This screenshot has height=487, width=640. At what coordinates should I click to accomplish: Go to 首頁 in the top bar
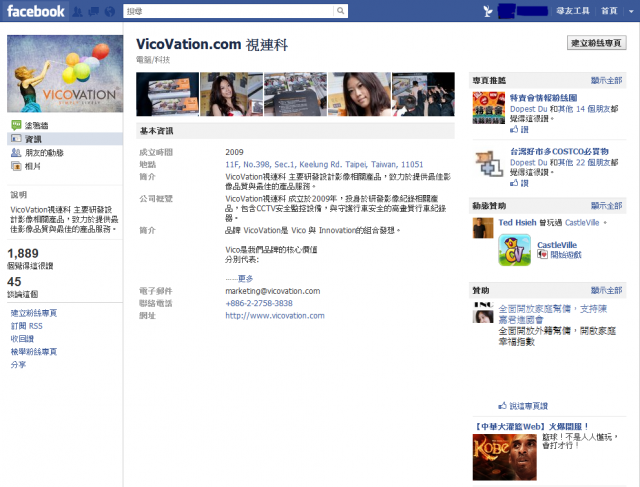[x=609, y=11]
